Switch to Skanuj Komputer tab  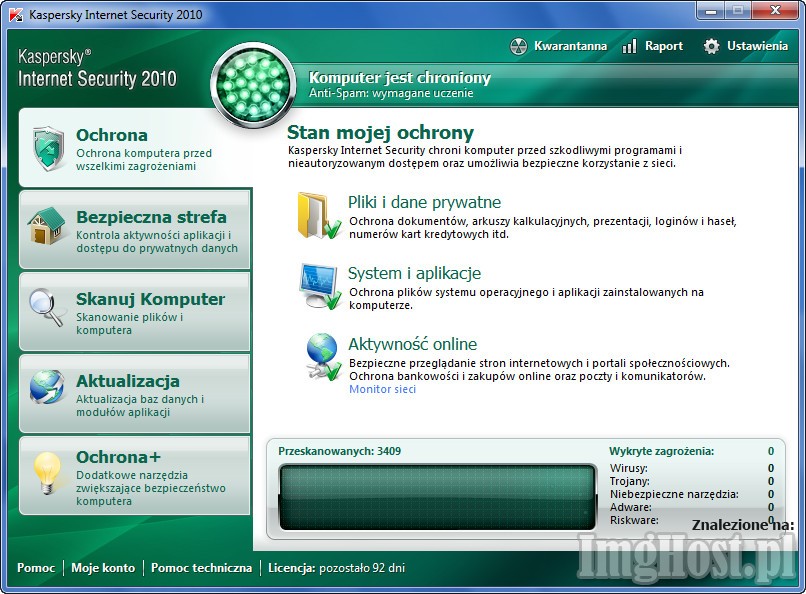tap(135, 311)
